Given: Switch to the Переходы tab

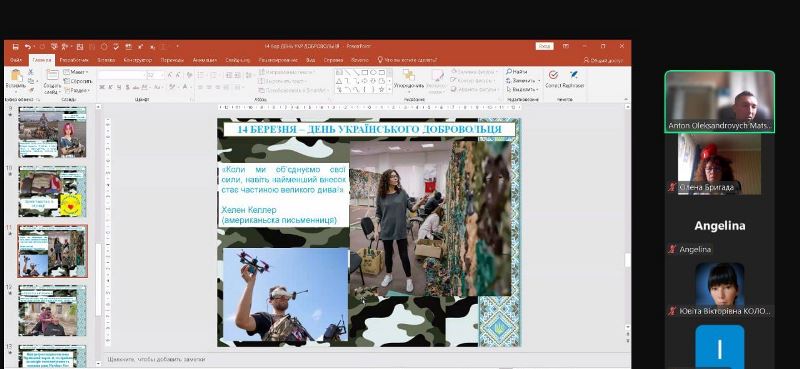Looking at the screenshot, I should click(172, 60).
